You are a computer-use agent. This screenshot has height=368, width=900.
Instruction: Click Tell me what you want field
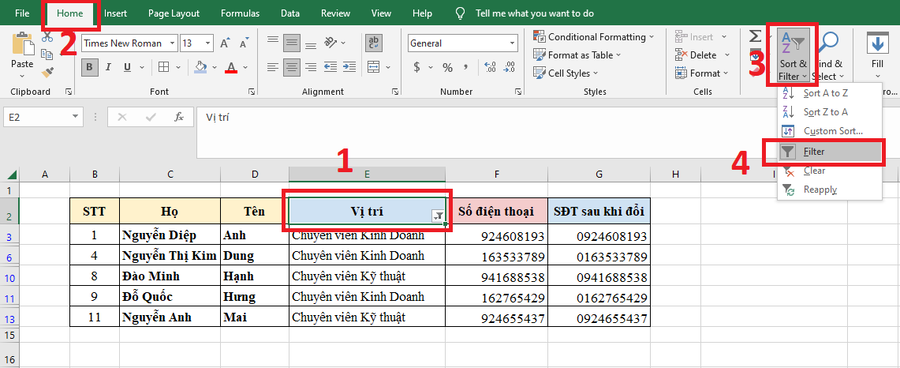[534, 13]
